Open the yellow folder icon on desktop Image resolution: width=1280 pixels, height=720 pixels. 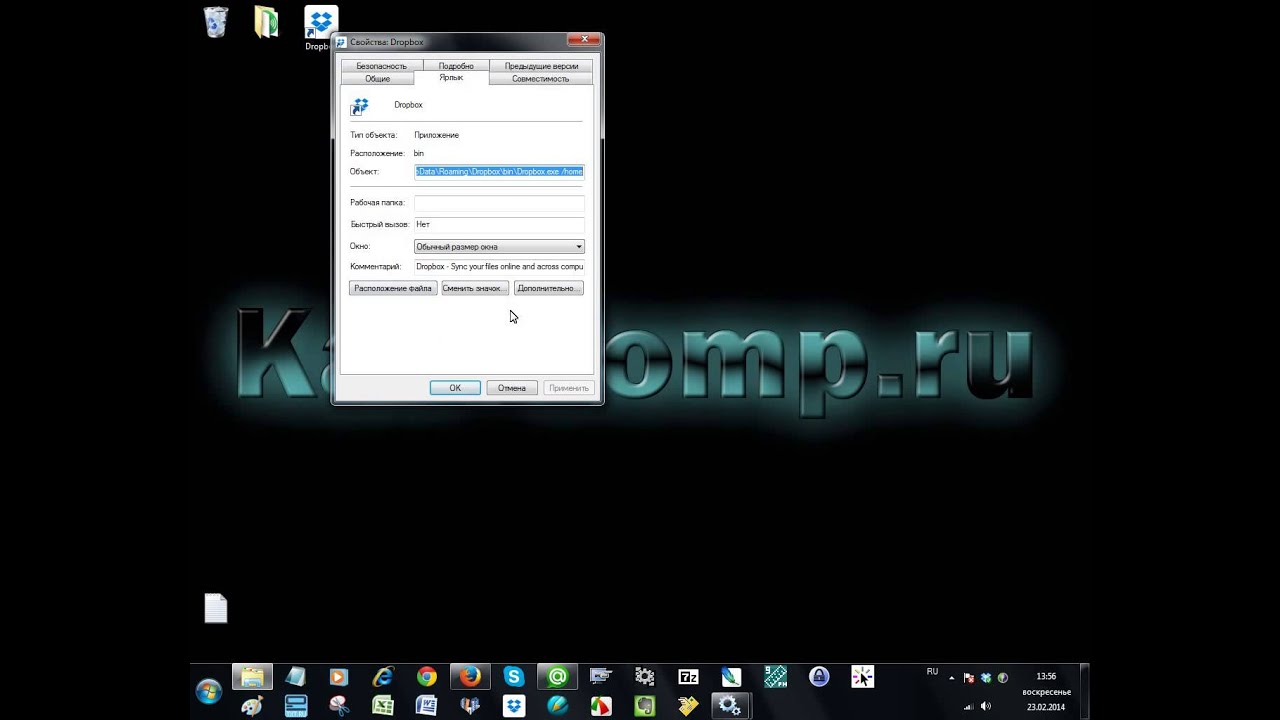(x=266, y=22)
